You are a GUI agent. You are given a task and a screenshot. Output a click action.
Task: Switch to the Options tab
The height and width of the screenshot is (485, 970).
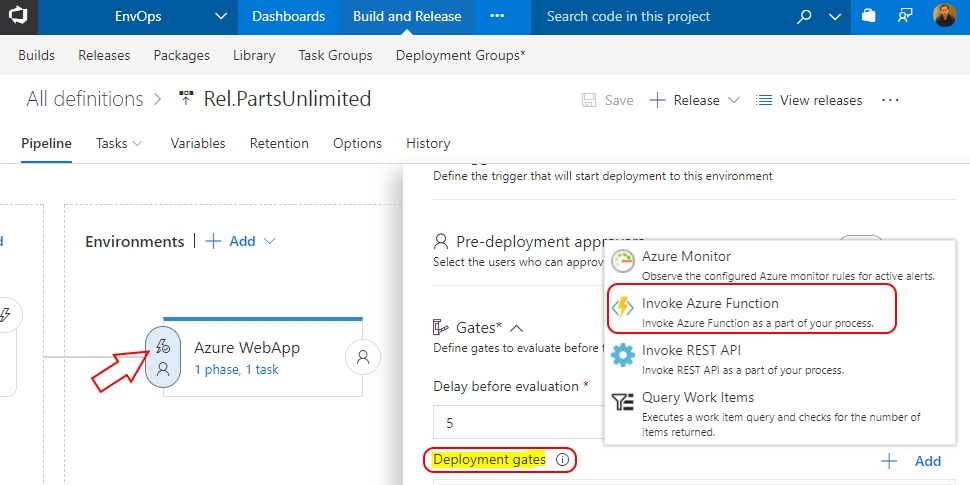358,143
